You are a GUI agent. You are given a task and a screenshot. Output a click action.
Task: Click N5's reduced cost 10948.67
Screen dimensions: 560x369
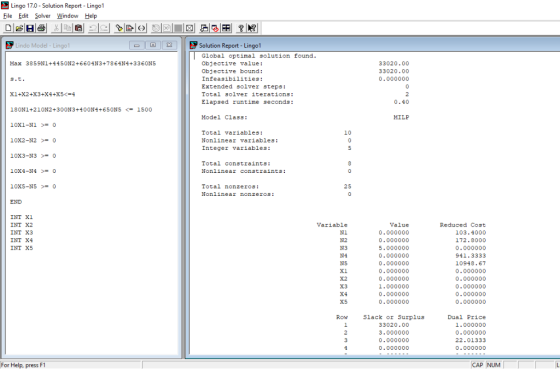pyautogui.click(x=471, y=263)
